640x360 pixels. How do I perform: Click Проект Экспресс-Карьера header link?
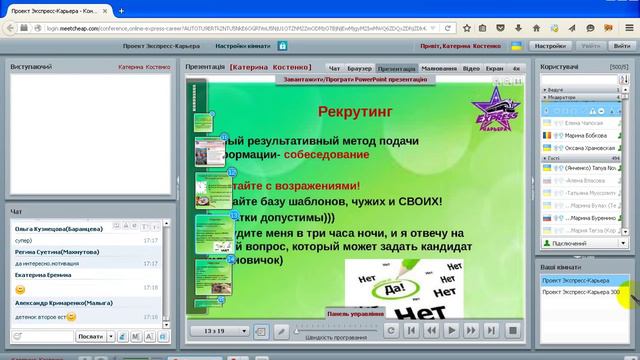[x=161, y=46]
